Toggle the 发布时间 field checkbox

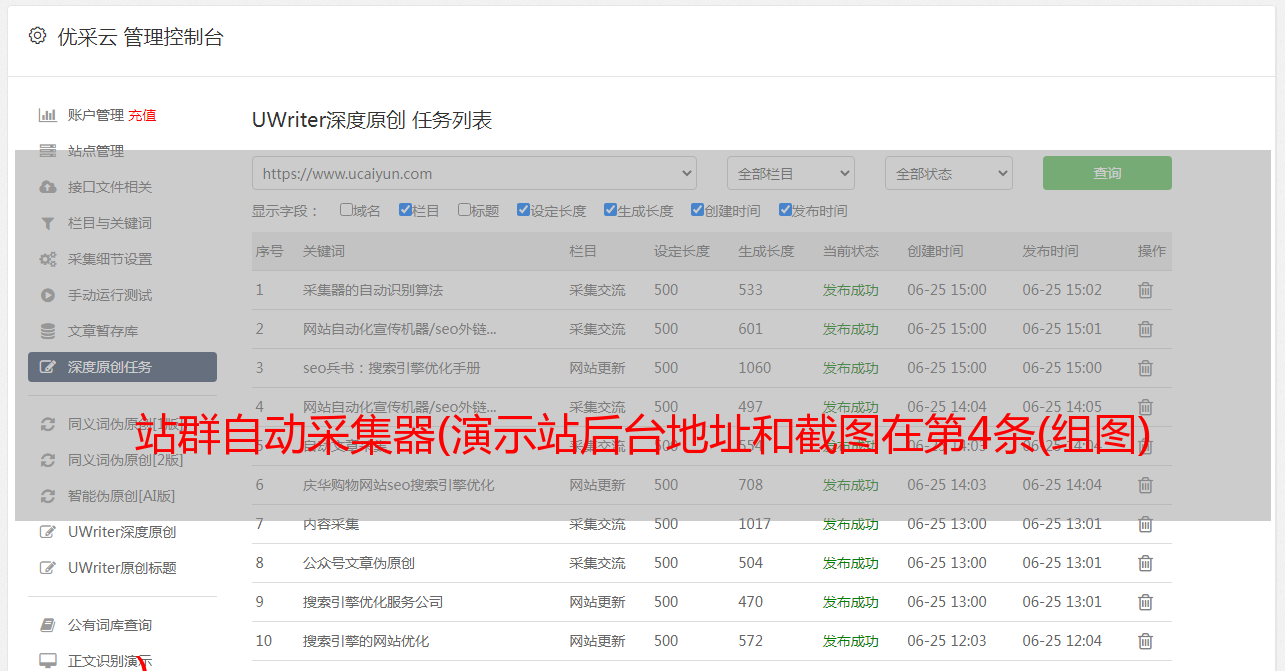point(784,210)
